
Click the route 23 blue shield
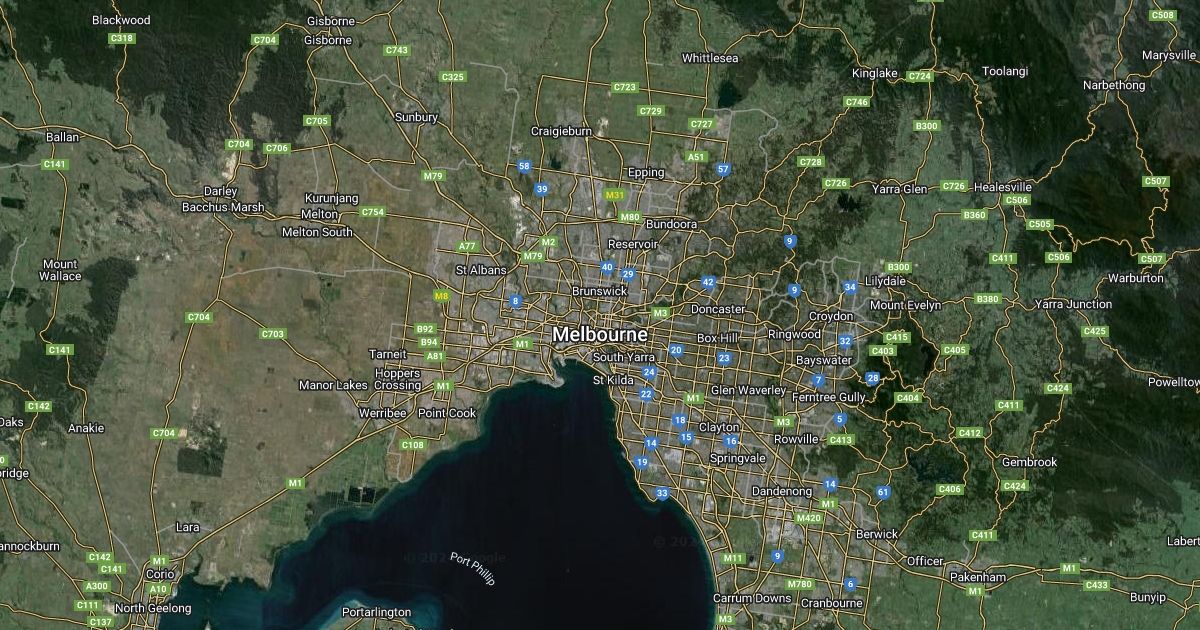click(724, 358)
